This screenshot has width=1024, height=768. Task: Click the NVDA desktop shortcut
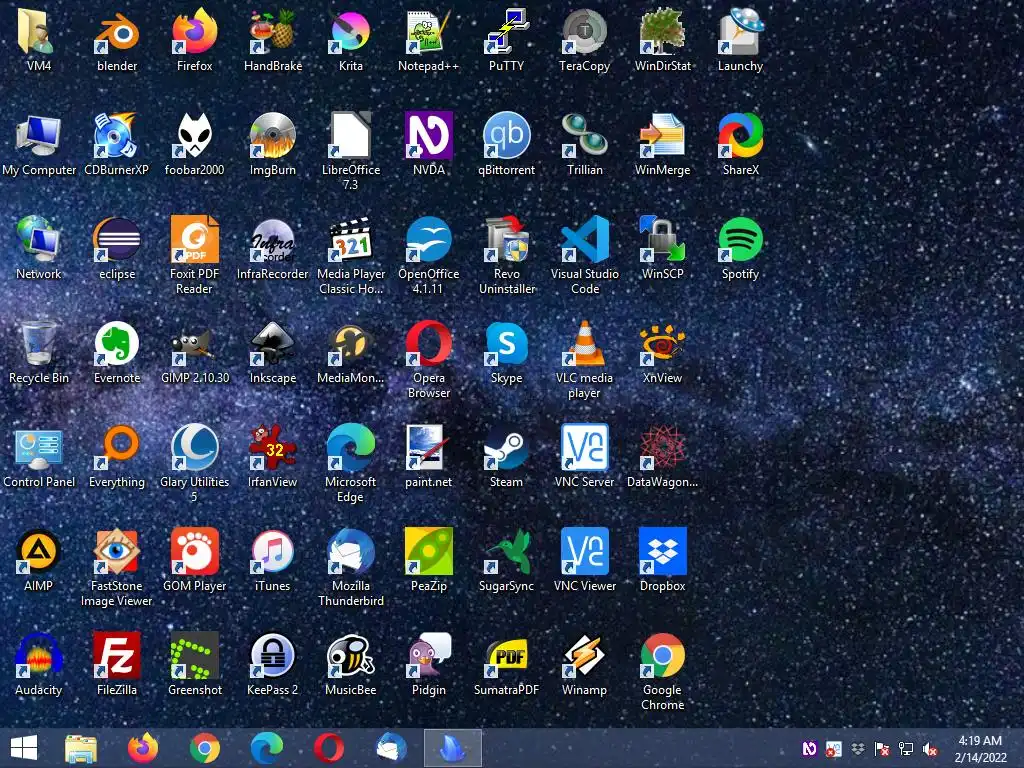click(x=428, y=136)
